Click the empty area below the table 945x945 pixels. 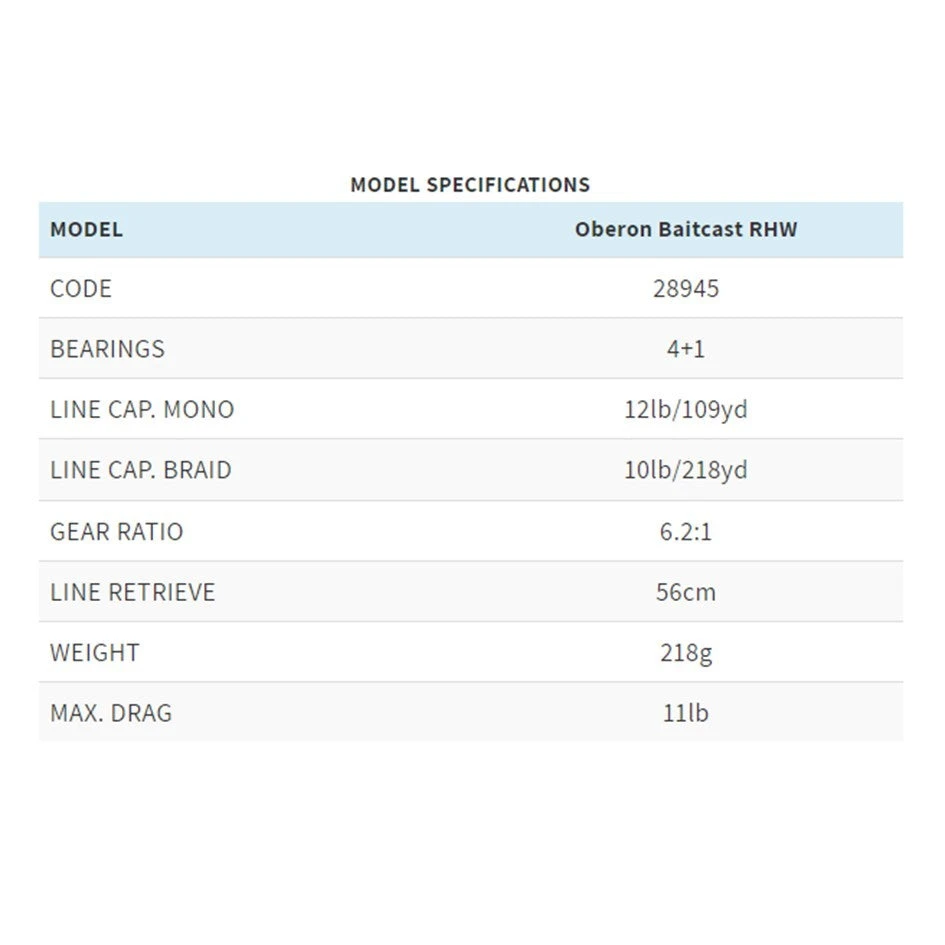(470, 840)
